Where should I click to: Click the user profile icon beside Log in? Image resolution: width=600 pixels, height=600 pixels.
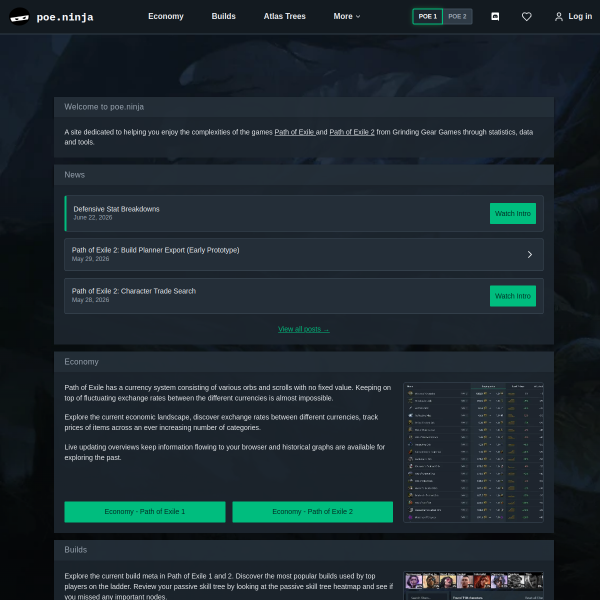tap(559, 16)
